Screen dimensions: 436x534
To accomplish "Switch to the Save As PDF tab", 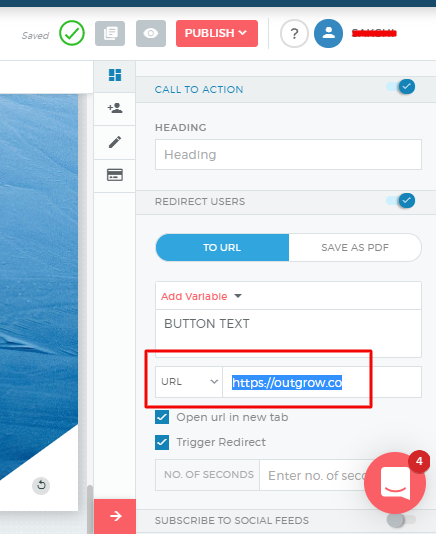I will pos(355,248).
